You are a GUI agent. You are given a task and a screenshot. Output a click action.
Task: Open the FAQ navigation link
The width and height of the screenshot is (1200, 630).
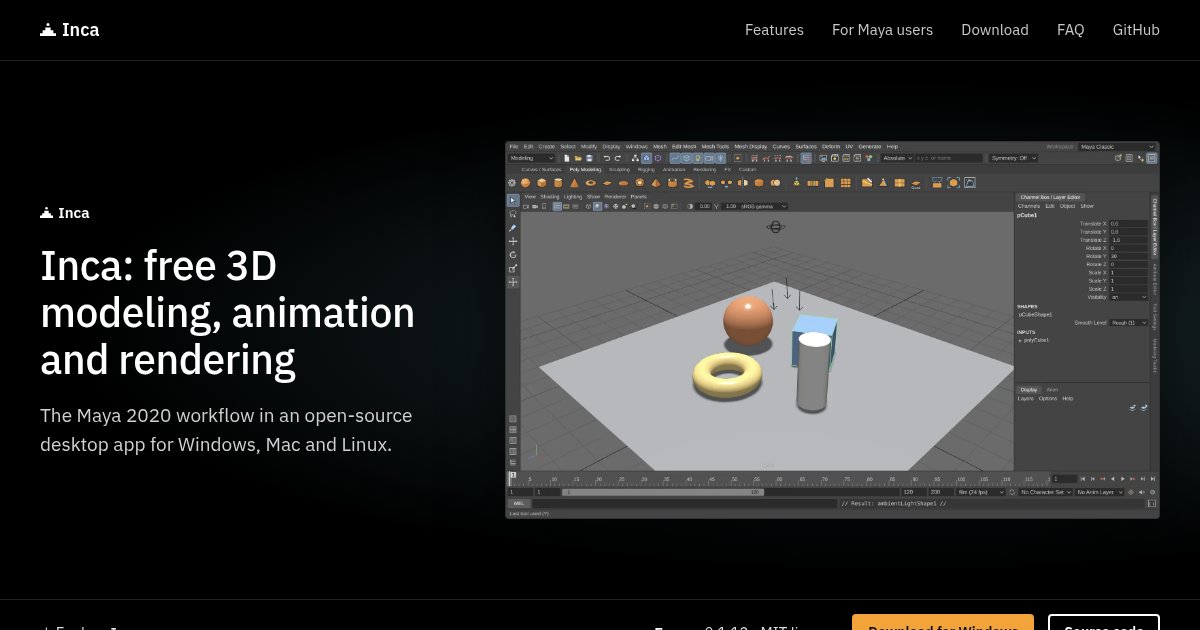1070,30
